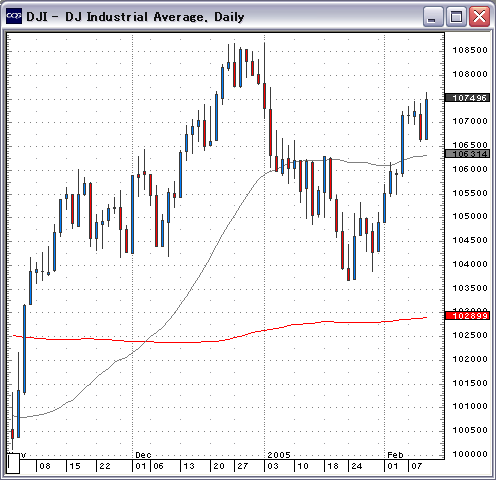Viewport: 496px width, 480px height.
Task: Click the 101500 price axis label
Action: pos(470,383)
